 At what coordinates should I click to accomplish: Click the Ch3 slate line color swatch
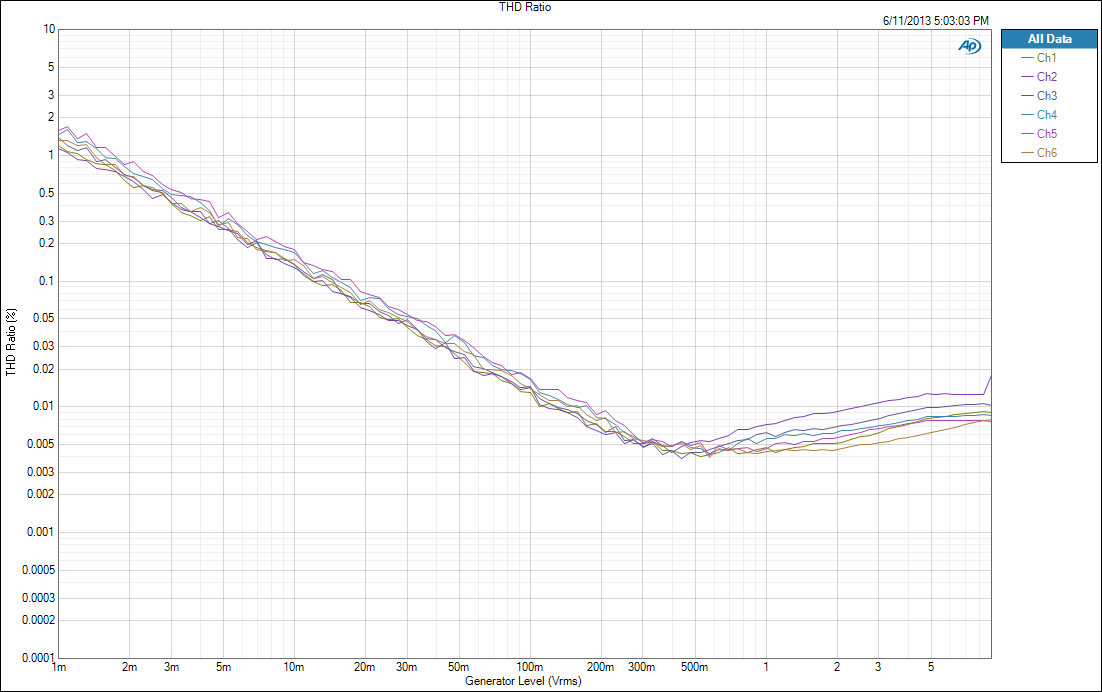pyautogui.click(x=1027, y=96)
